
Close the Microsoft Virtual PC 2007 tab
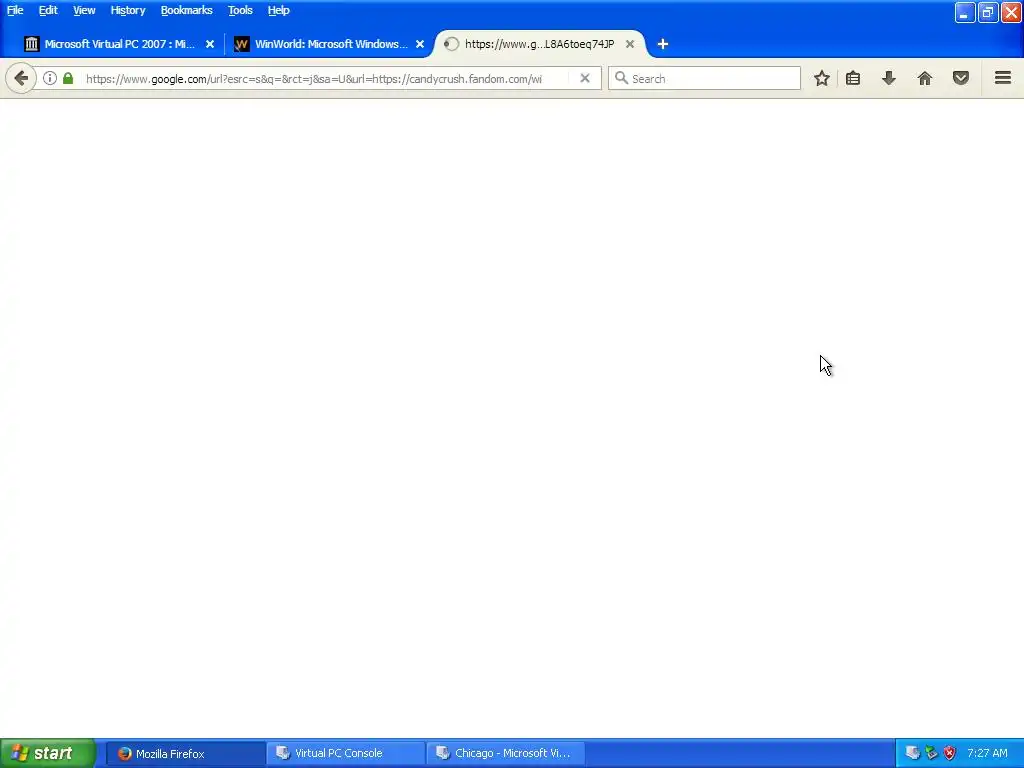210,44
